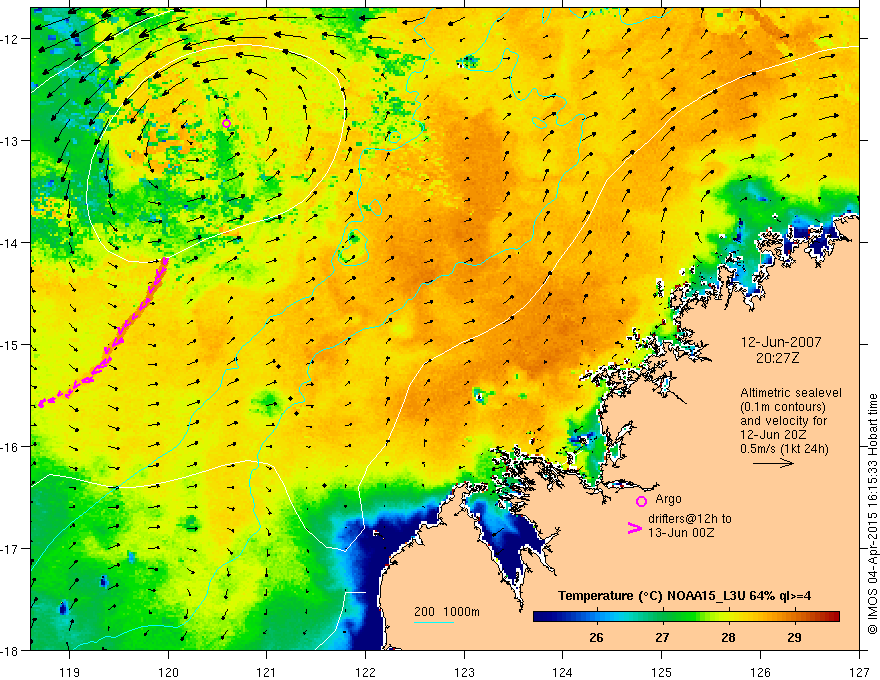880x680 pixels.
Task: Click the longitude axis label 125
Action: point(662,672)
